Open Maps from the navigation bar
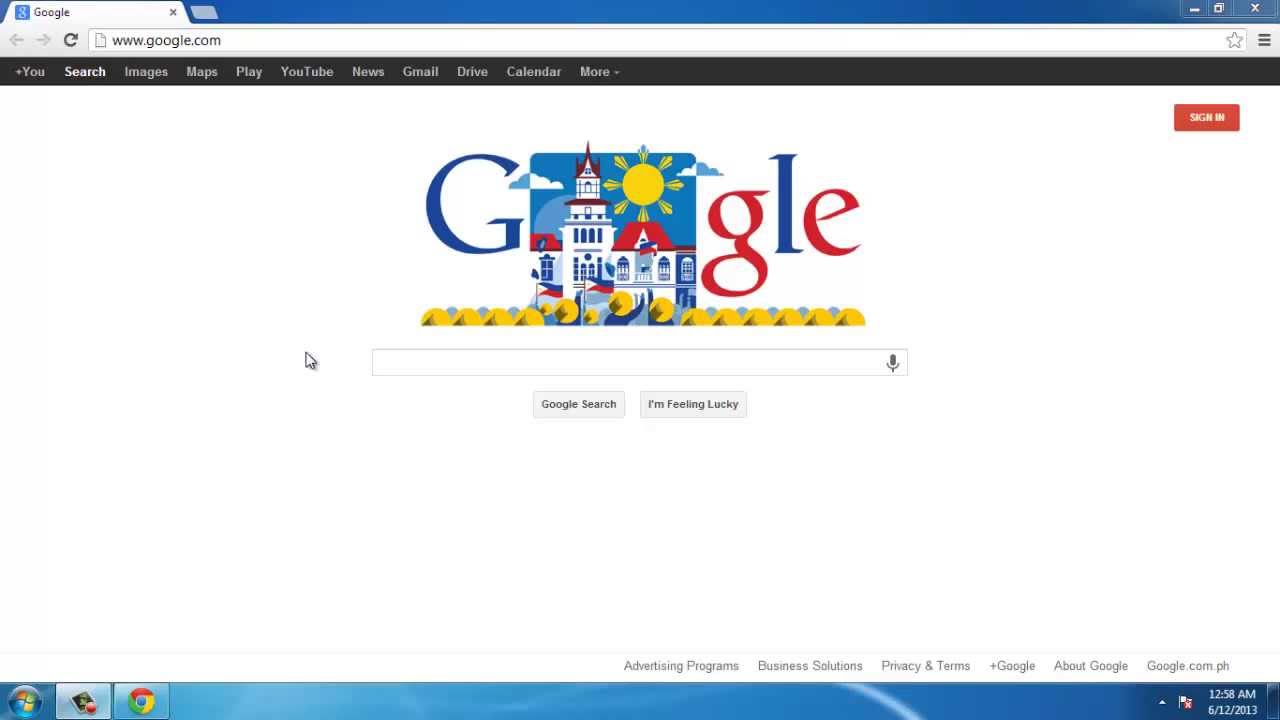The image size is (1280, 720). (x=202, y=71)
